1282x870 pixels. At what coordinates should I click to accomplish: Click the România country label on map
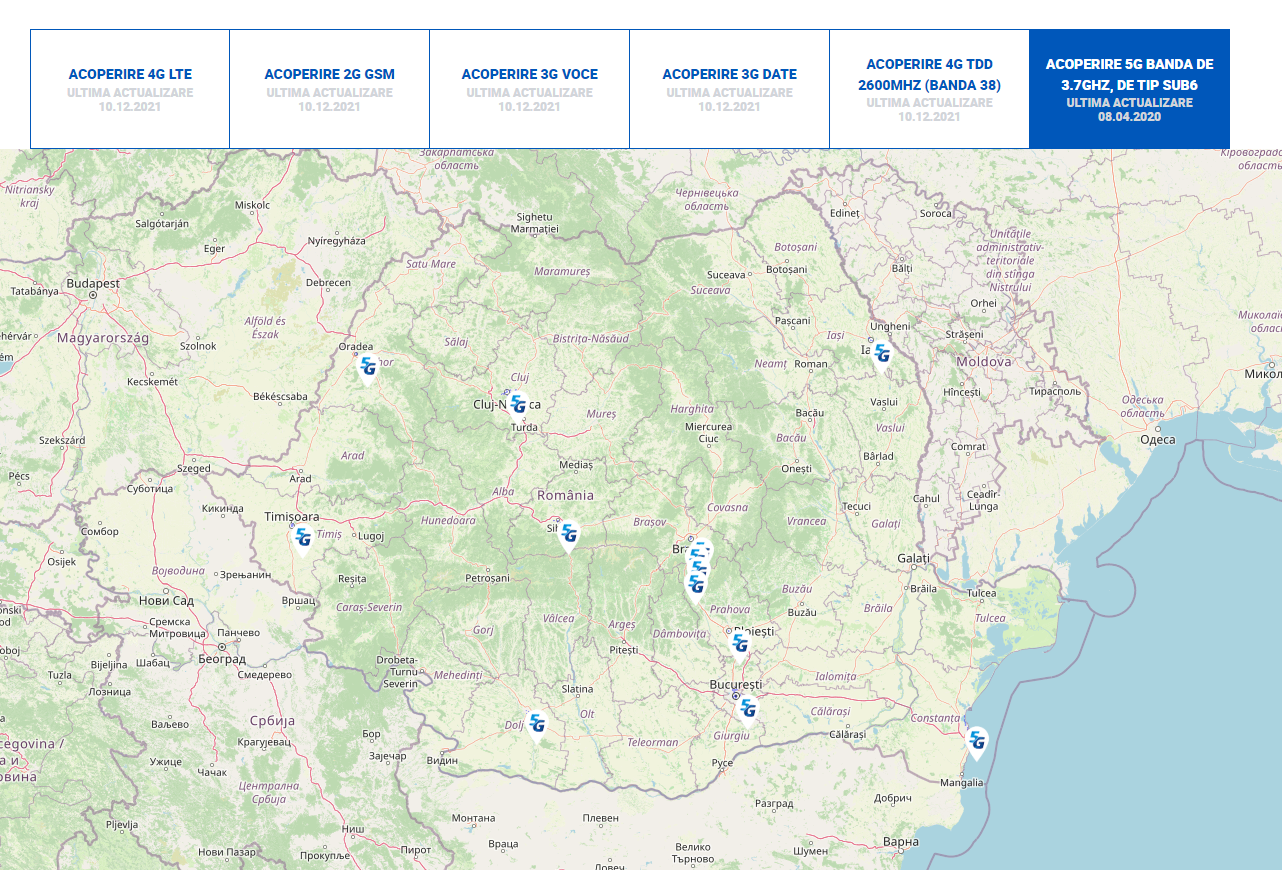pos(565,495)
